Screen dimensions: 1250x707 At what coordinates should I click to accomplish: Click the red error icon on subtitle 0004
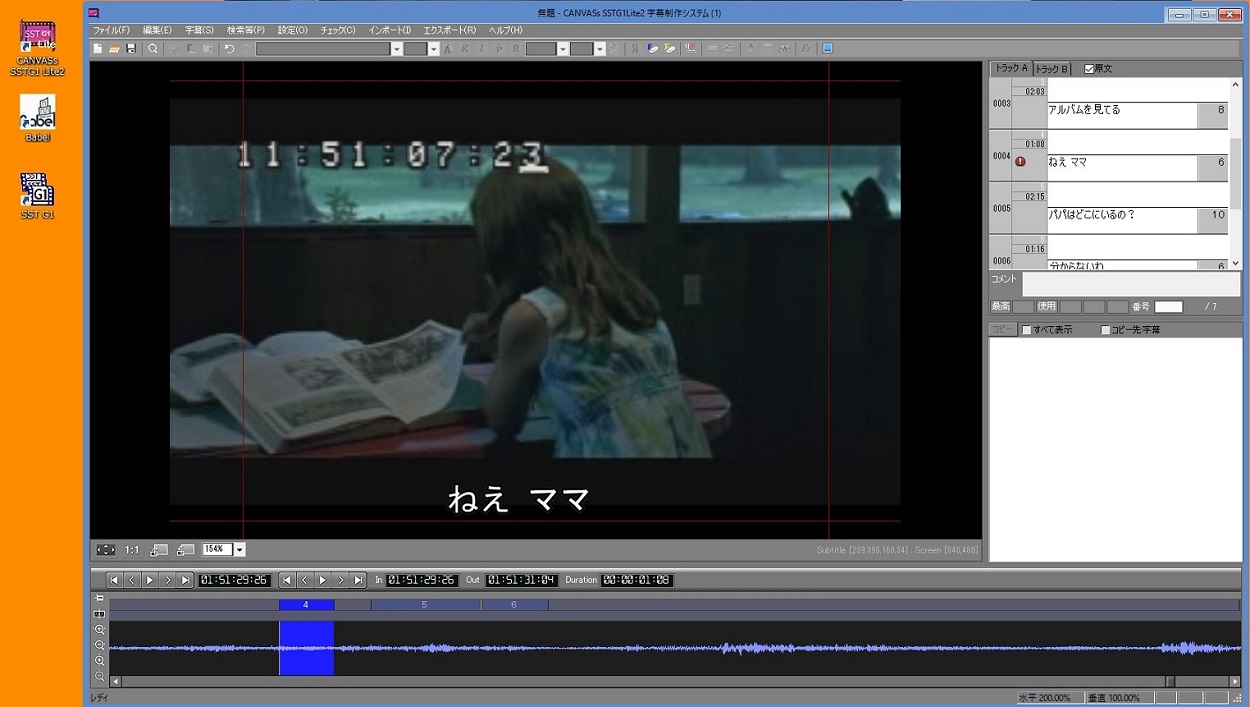coord(1020,161)
